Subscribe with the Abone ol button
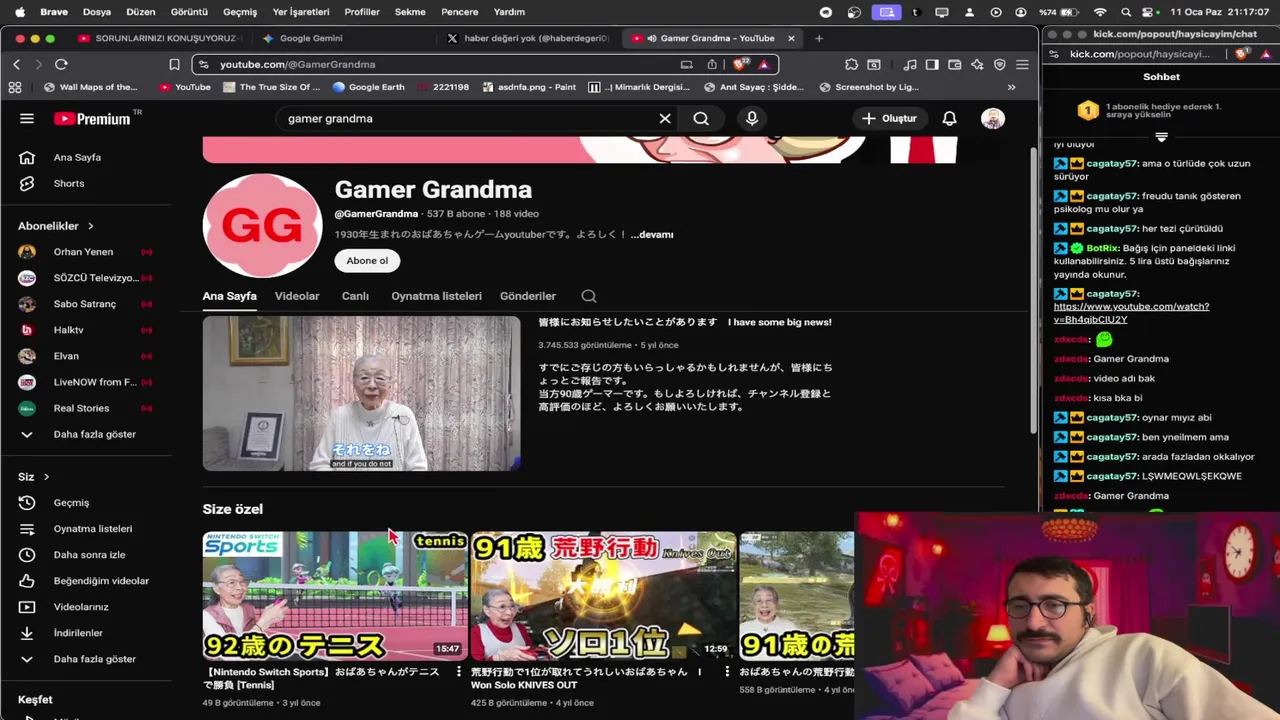This screenshot has width=1280, height=720. point(367,261)
